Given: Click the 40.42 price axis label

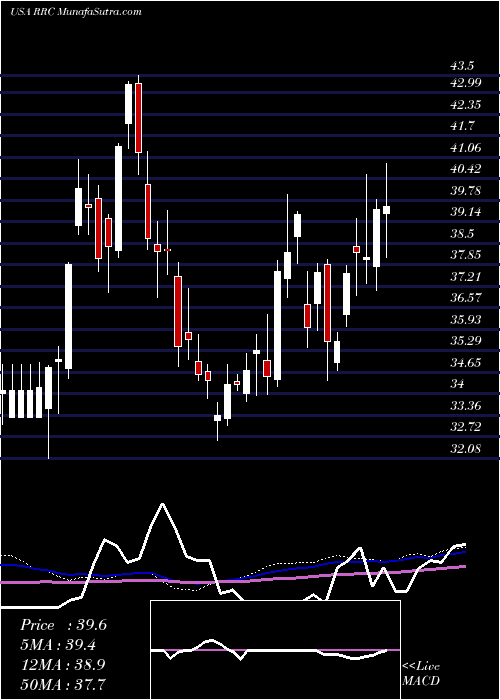Looking at the screenshot, I should click(466, 169).
